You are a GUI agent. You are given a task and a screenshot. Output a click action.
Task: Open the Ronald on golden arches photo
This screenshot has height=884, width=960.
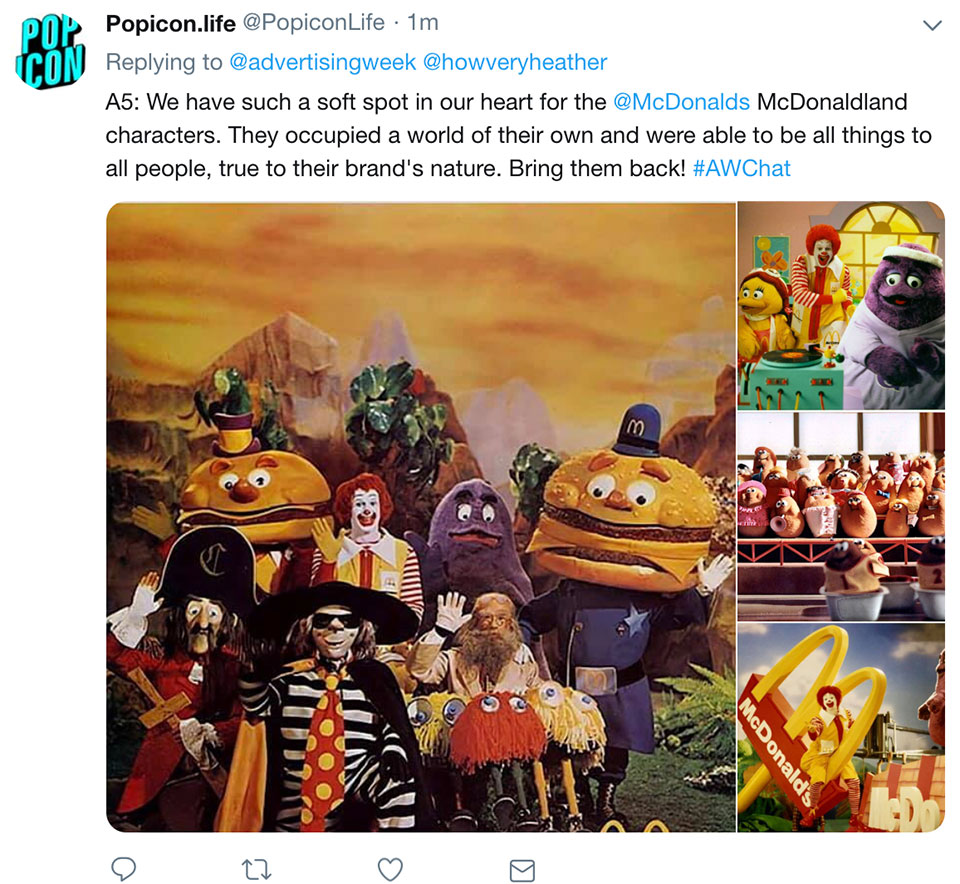tap(841, 727)
